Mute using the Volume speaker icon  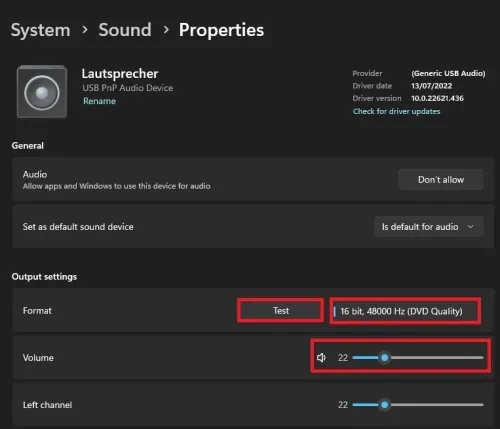tap(321, 358)
